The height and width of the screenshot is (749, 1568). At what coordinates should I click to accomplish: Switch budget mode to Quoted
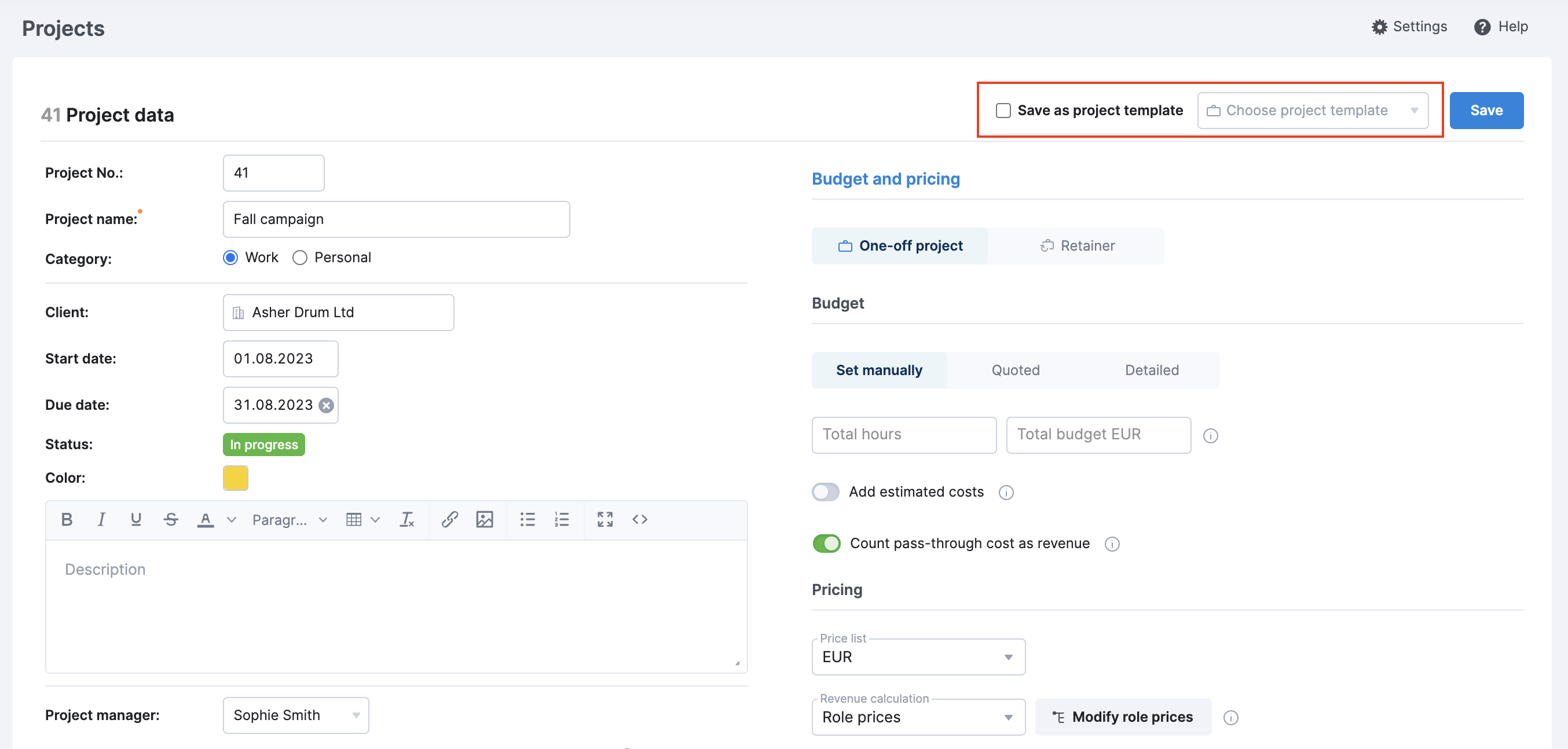click(x=1014, y=369)
